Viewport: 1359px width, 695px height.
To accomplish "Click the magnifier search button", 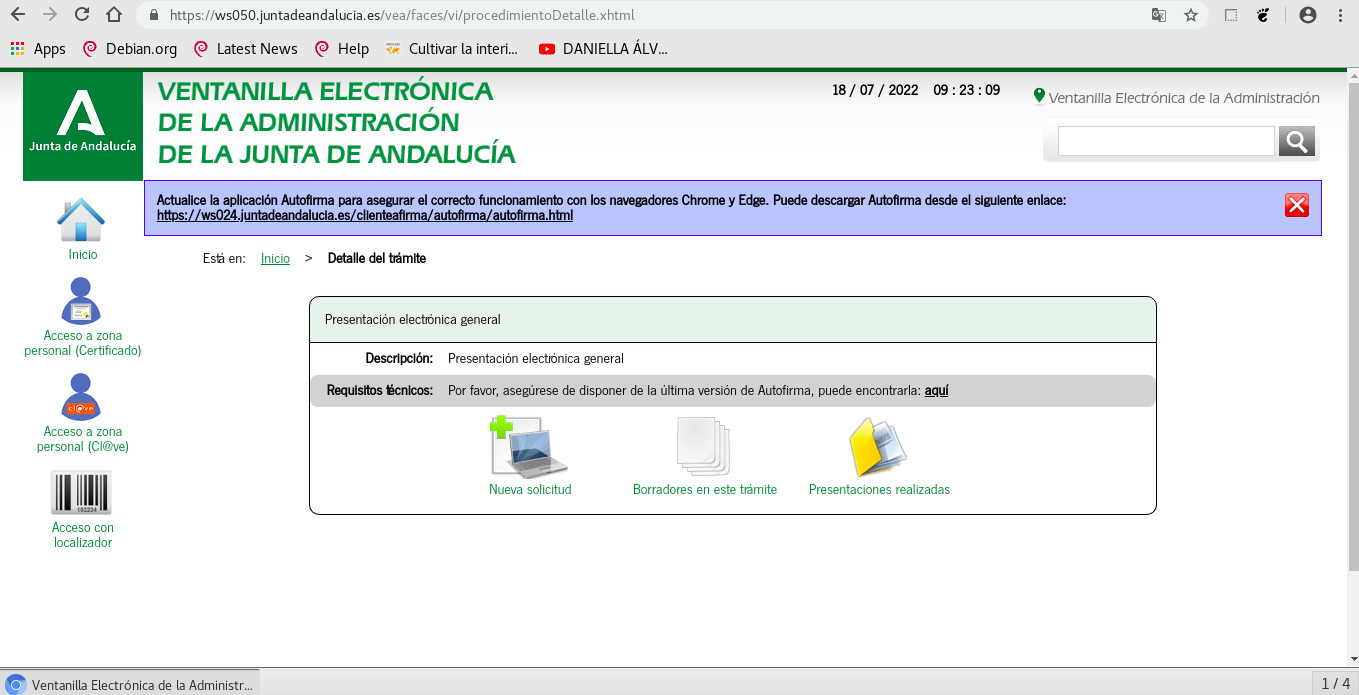I will (x=1297, y=141).
